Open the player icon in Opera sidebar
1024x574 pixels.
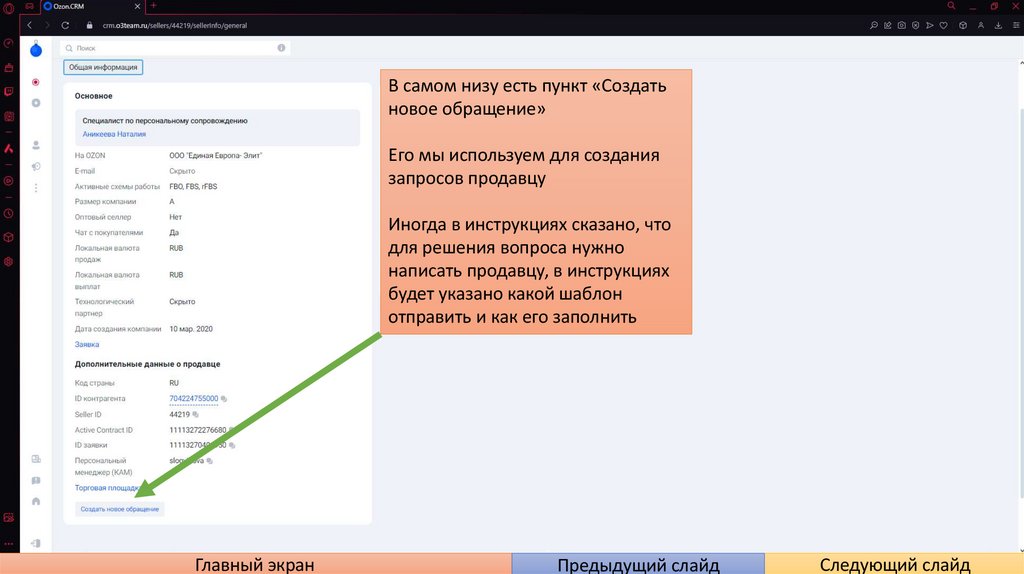click(8, 181)
